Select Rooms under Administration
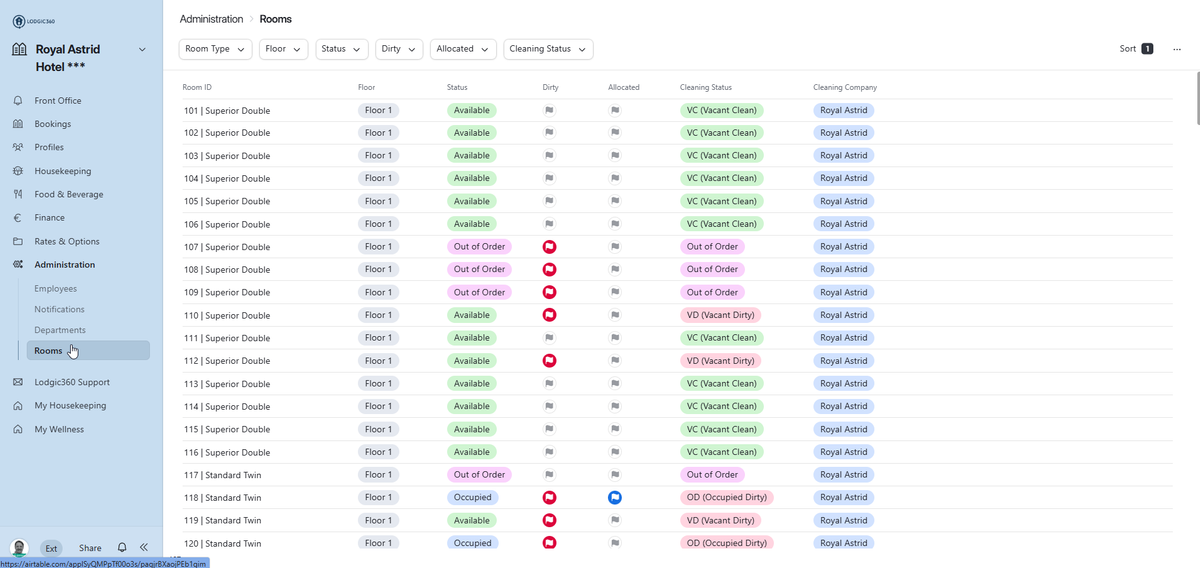 click(88, 350)
